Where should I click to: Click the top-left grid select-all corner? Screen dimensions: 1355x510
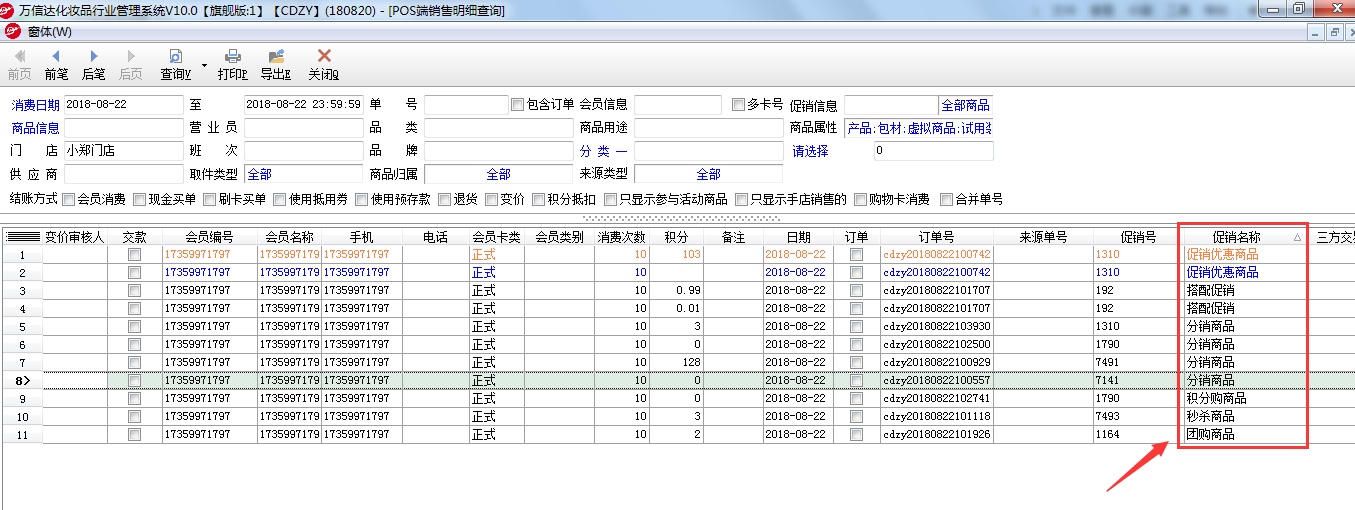point(22,237)
